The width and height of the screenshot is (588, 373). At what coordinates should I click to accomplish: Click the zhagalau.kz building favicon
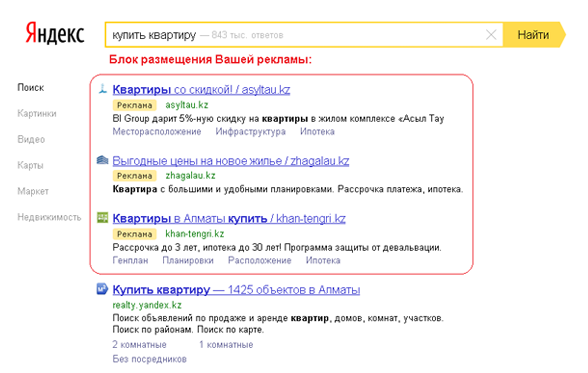(102, 160)
